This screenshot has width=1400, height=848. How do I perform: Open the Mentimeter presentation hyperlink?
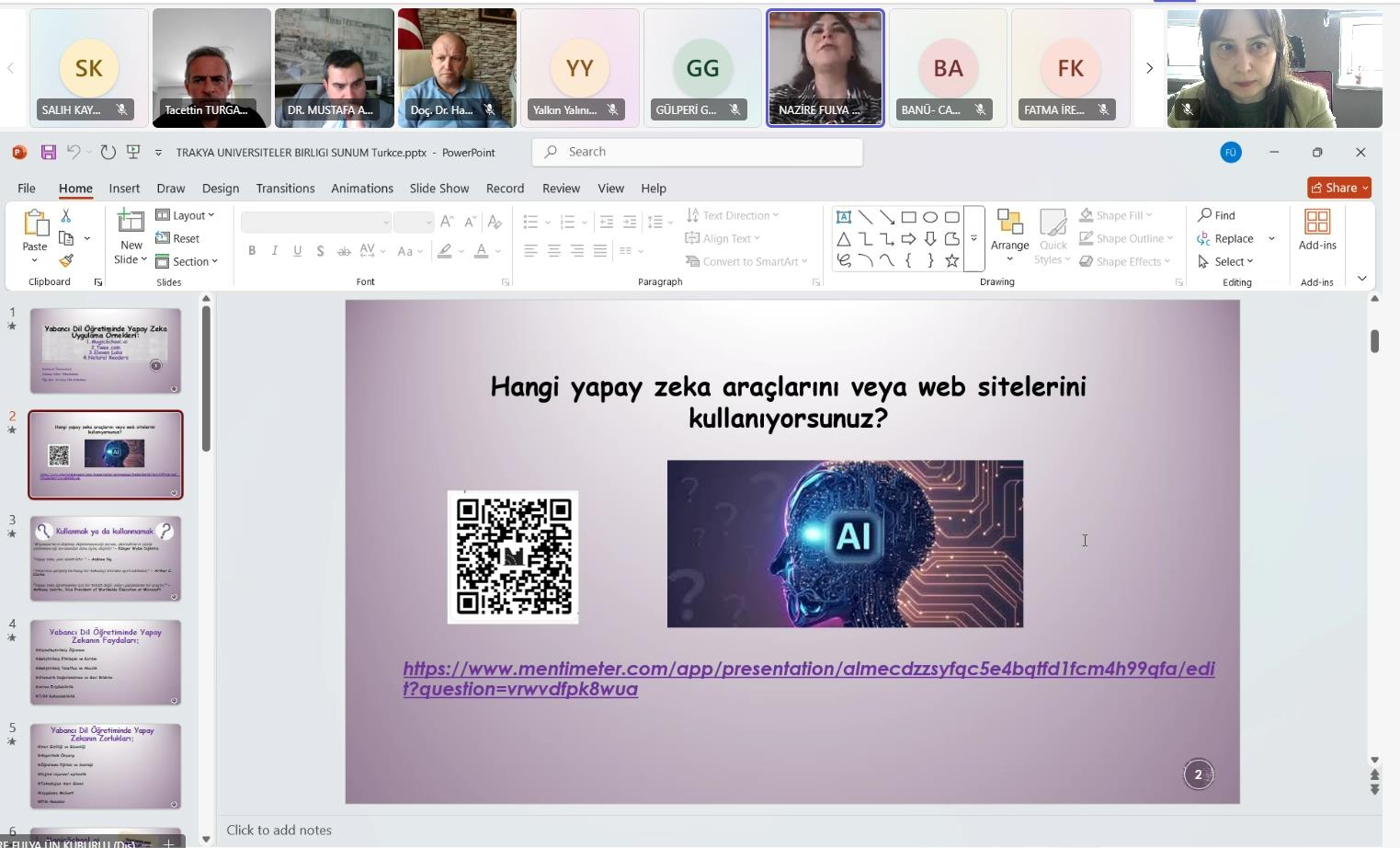(808, 670)
